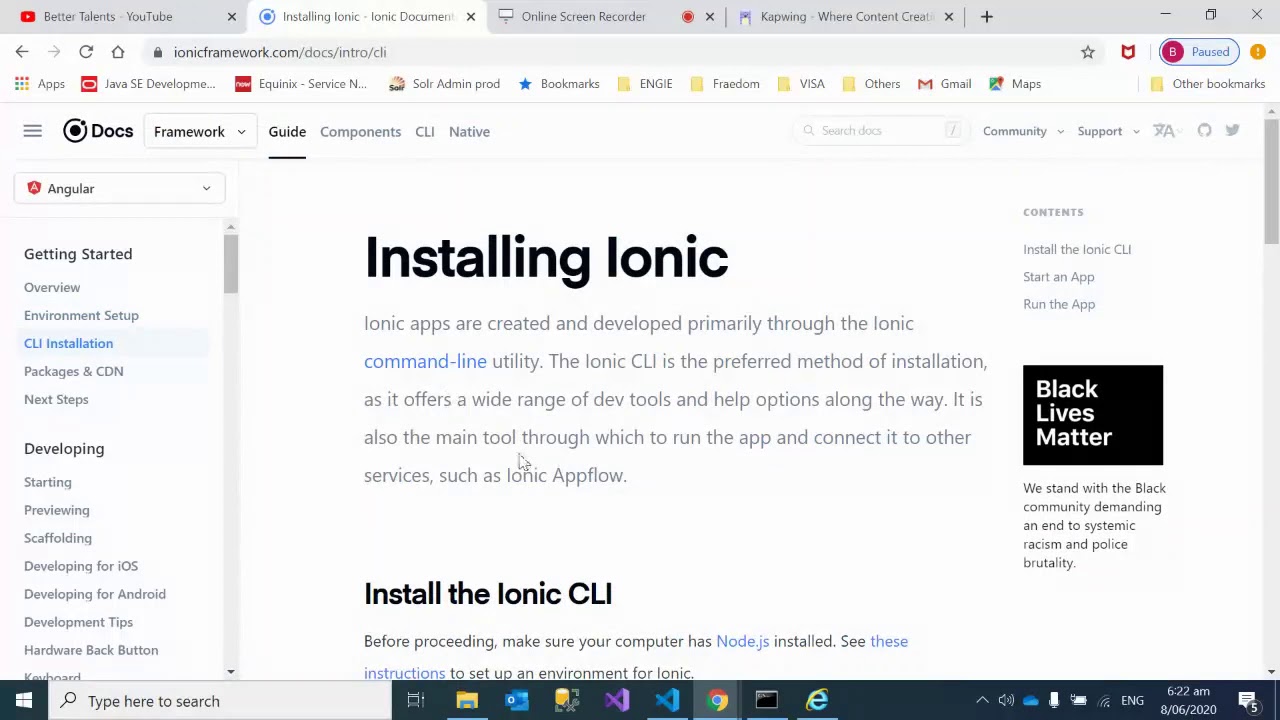
Task: Open Environment Setup sidebar link
Action: [x=81, y=315]
